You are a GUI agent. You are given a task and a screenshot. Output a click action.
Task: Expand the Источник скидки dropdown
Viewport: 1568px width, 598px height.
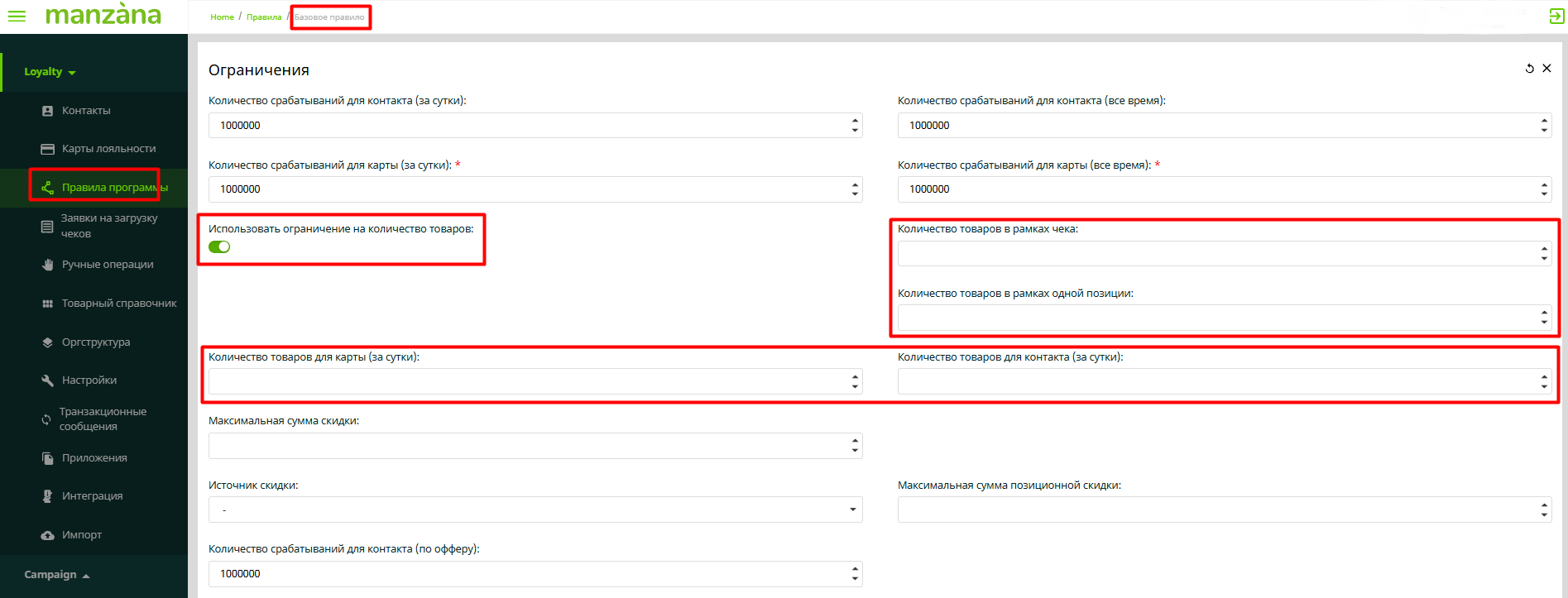[535, 509]
